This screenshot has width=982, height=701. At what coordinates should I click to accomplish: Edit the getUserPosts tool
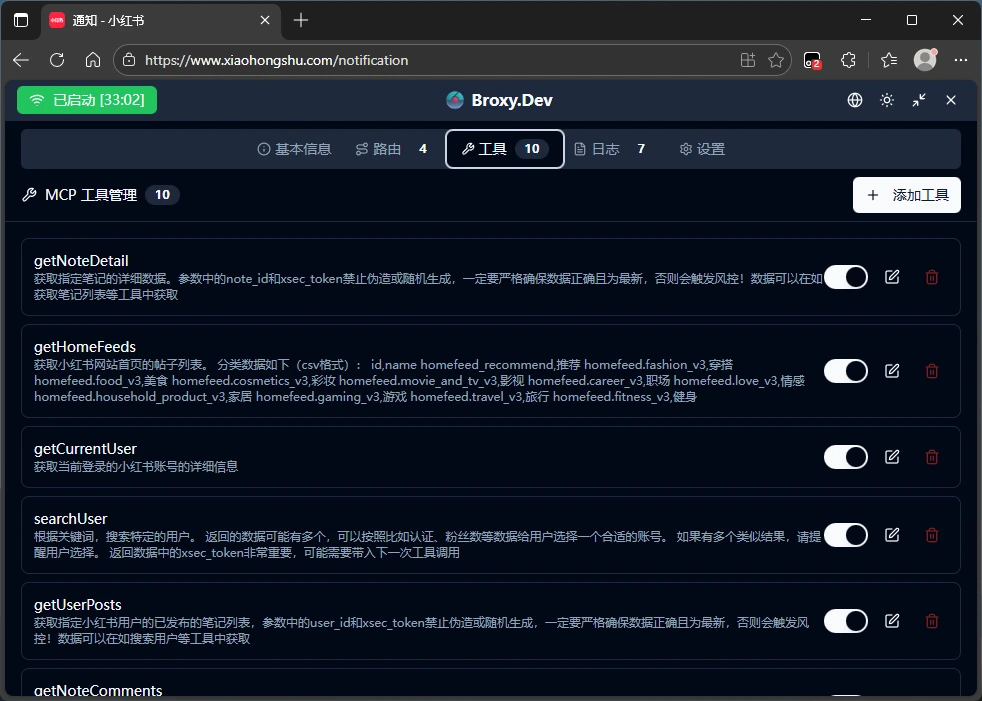tap(892, 621)
